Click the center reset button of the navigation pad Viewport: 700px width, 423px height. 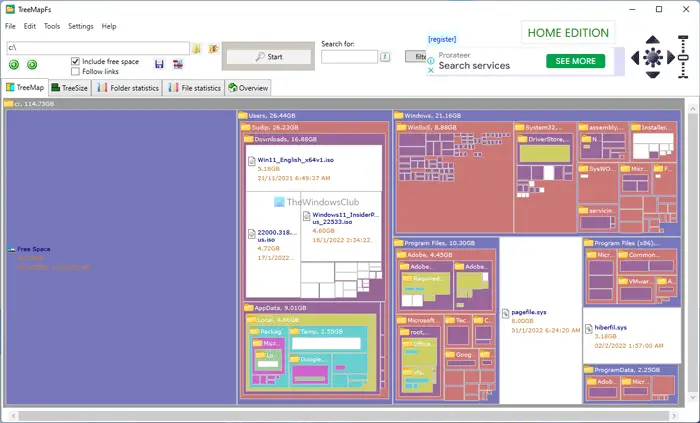coord(653,57)
